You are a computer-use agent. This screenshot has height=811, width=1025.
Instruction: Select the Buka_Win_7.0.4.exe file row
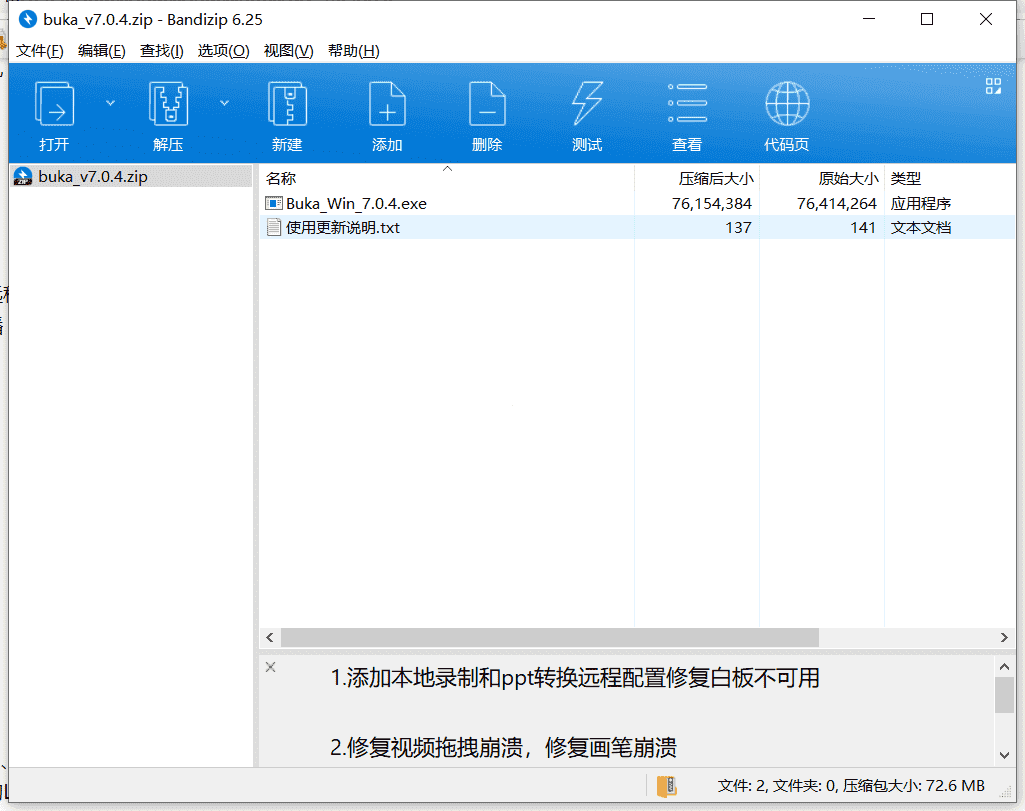637,203
